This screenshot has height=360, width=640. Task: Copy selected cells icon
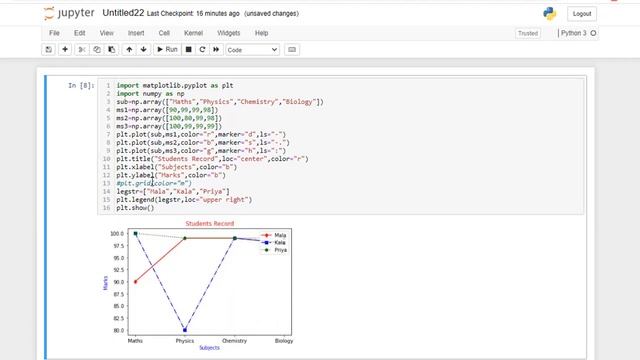97,50
